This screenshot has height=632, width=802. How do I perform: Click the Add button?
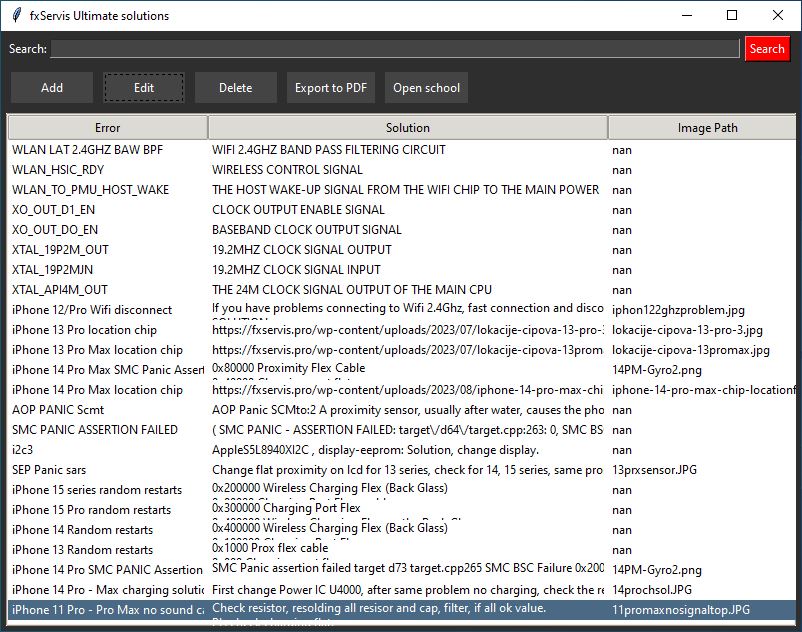(52, 87)
